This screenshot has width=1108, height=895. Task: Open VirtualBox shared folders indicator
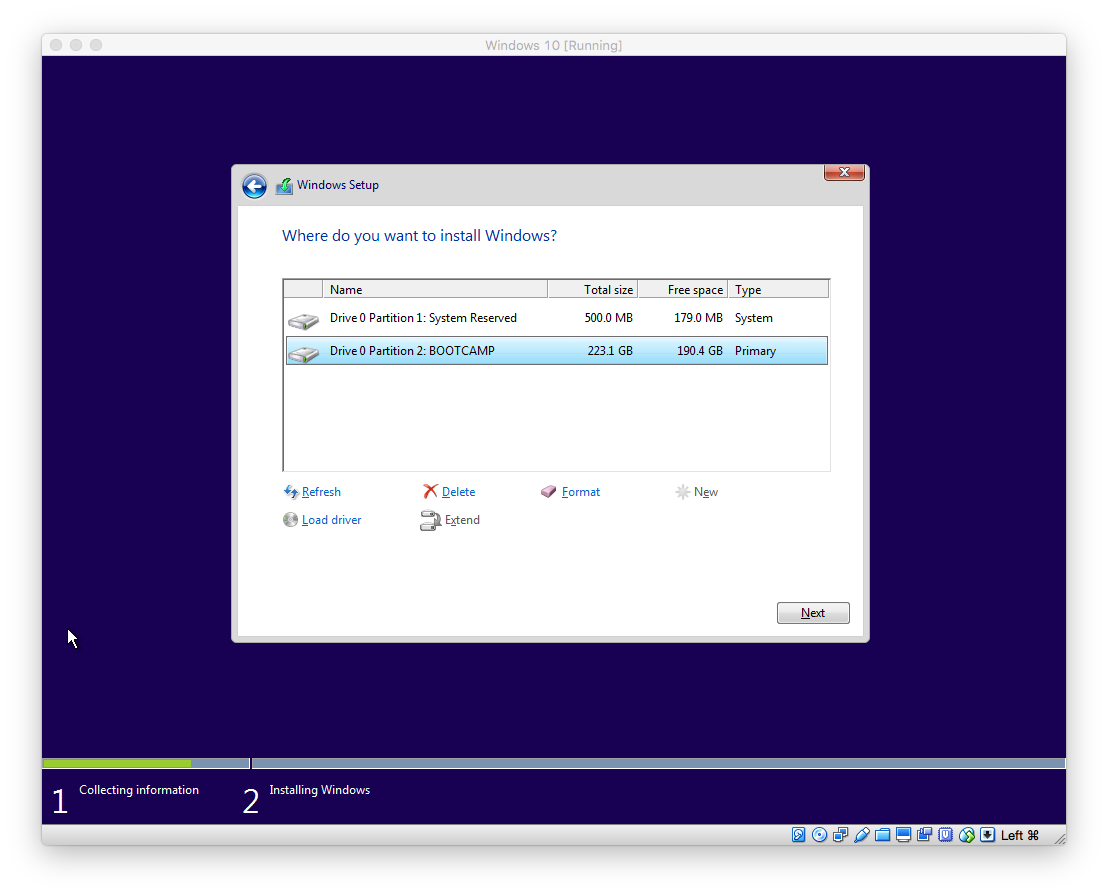[x=883, y=835]
